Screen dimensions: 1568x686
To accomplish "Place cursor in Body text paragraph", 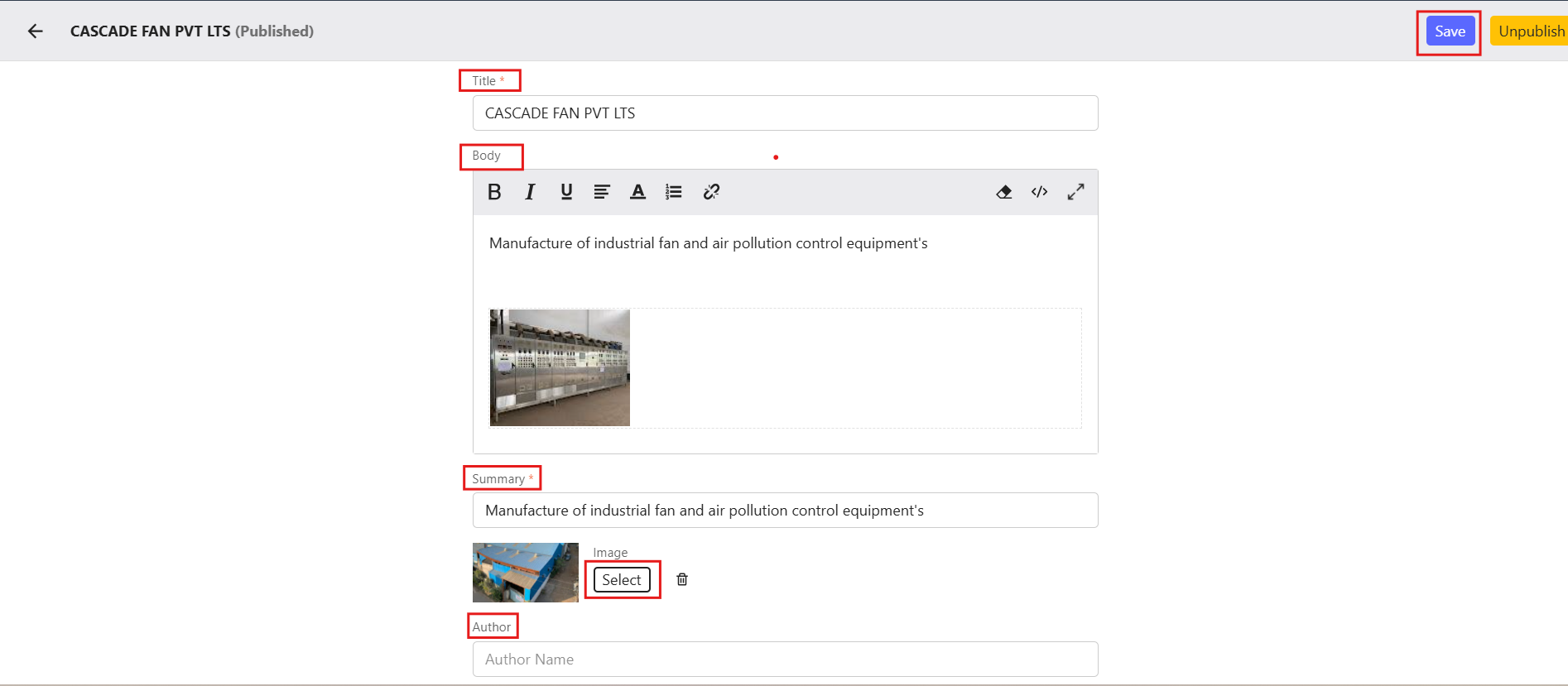I will 709,243.
